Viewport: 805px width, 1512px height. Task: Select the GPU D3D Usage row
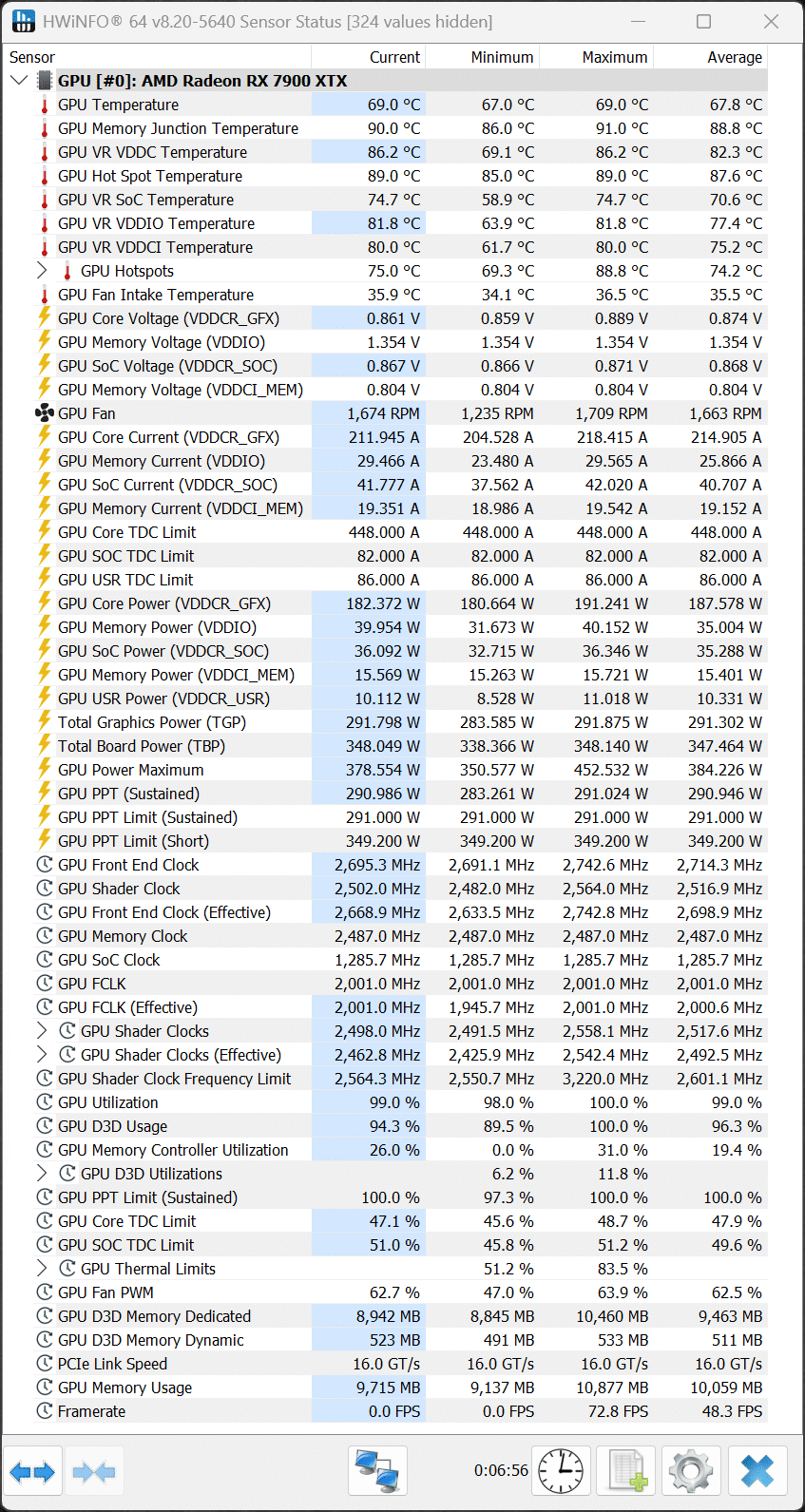386,1126
